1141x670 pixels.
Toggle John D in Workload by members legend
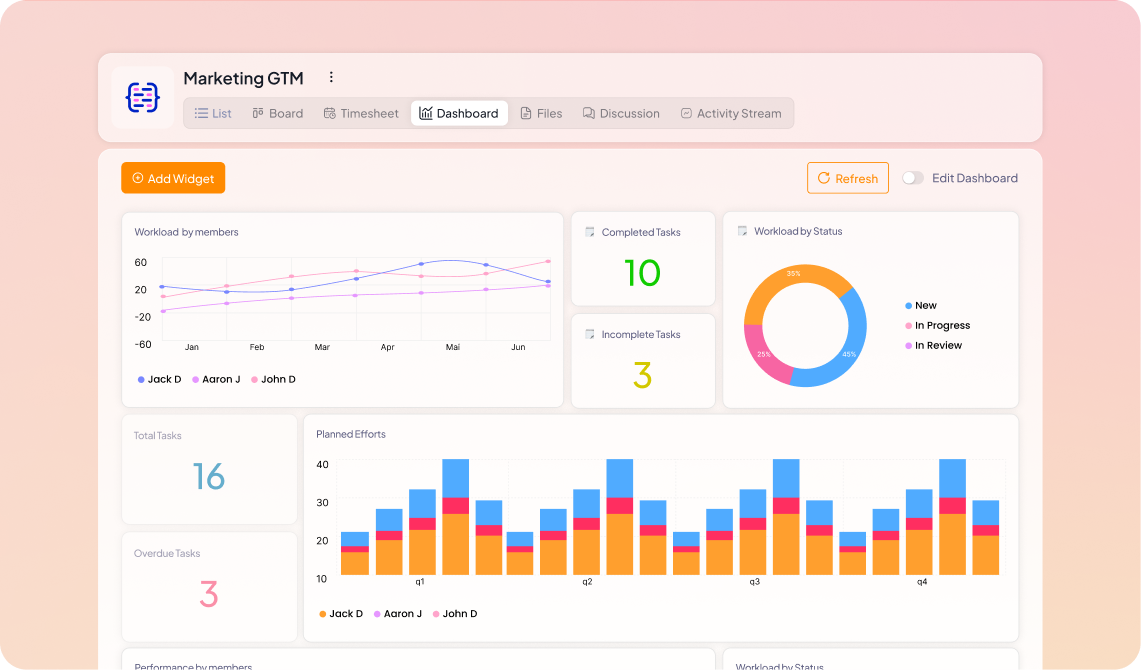(273, 379)
